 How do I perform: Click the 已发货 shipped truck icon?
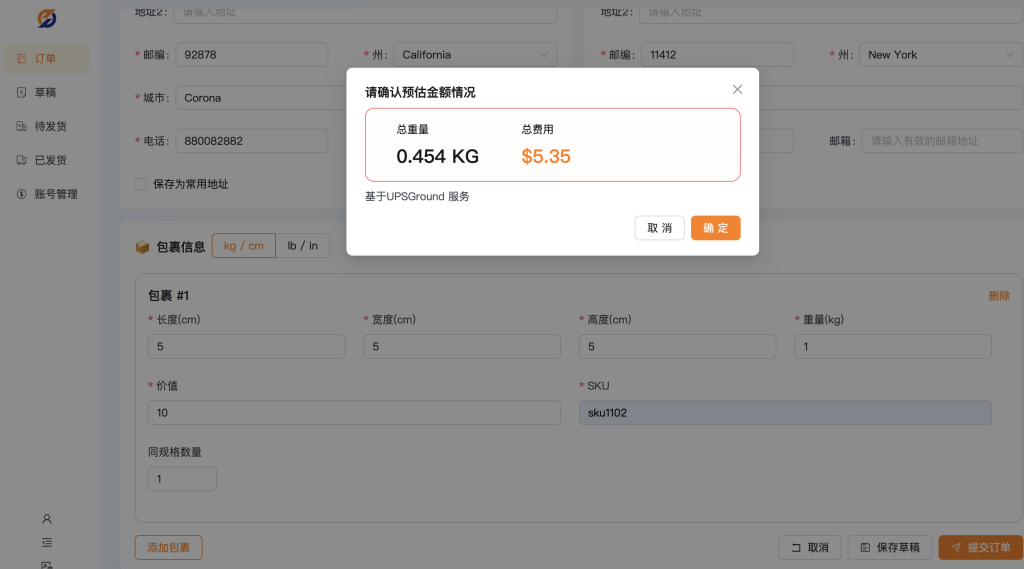(22, 160)
